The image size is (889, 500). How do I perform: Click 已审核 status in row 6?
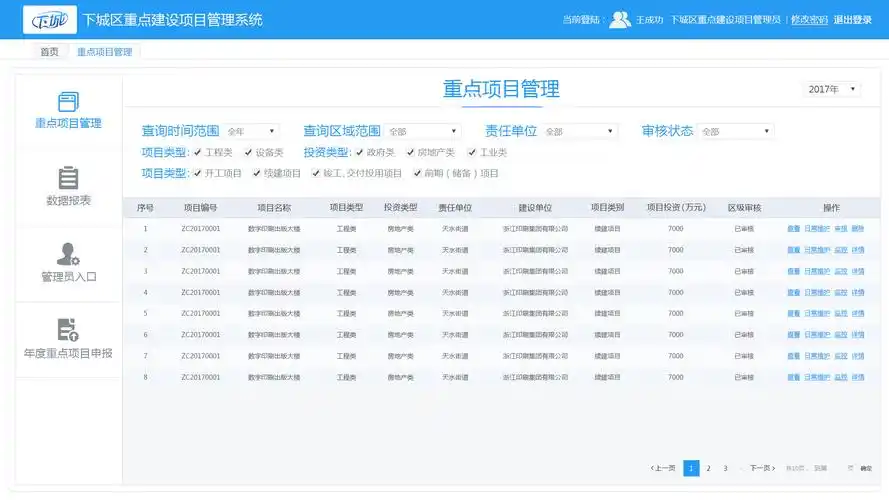pyautogui.click(x=744, y=335)
